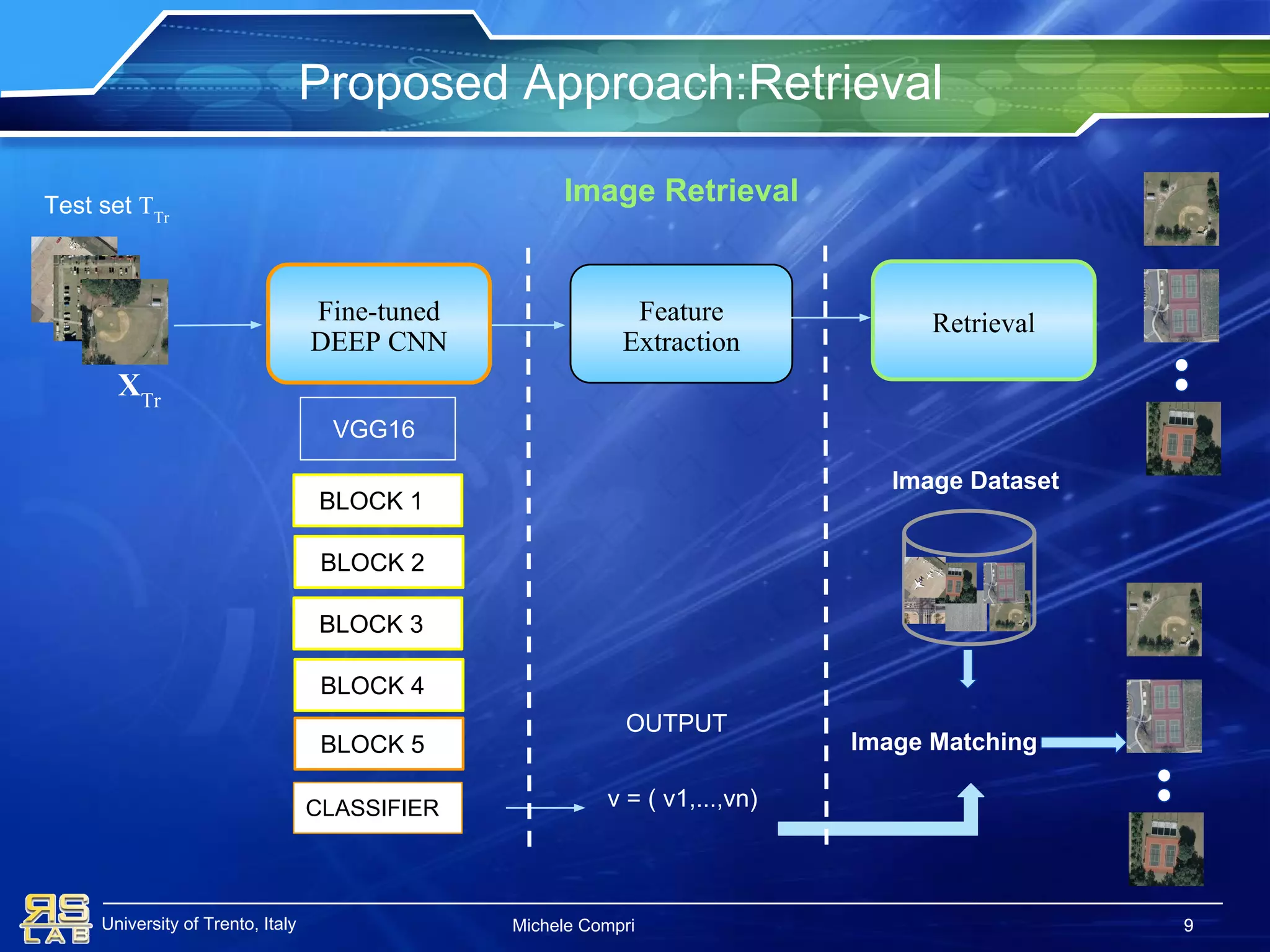Click the University of Trento, Italy footer text
1270x952 pixels.
[198, 923]
